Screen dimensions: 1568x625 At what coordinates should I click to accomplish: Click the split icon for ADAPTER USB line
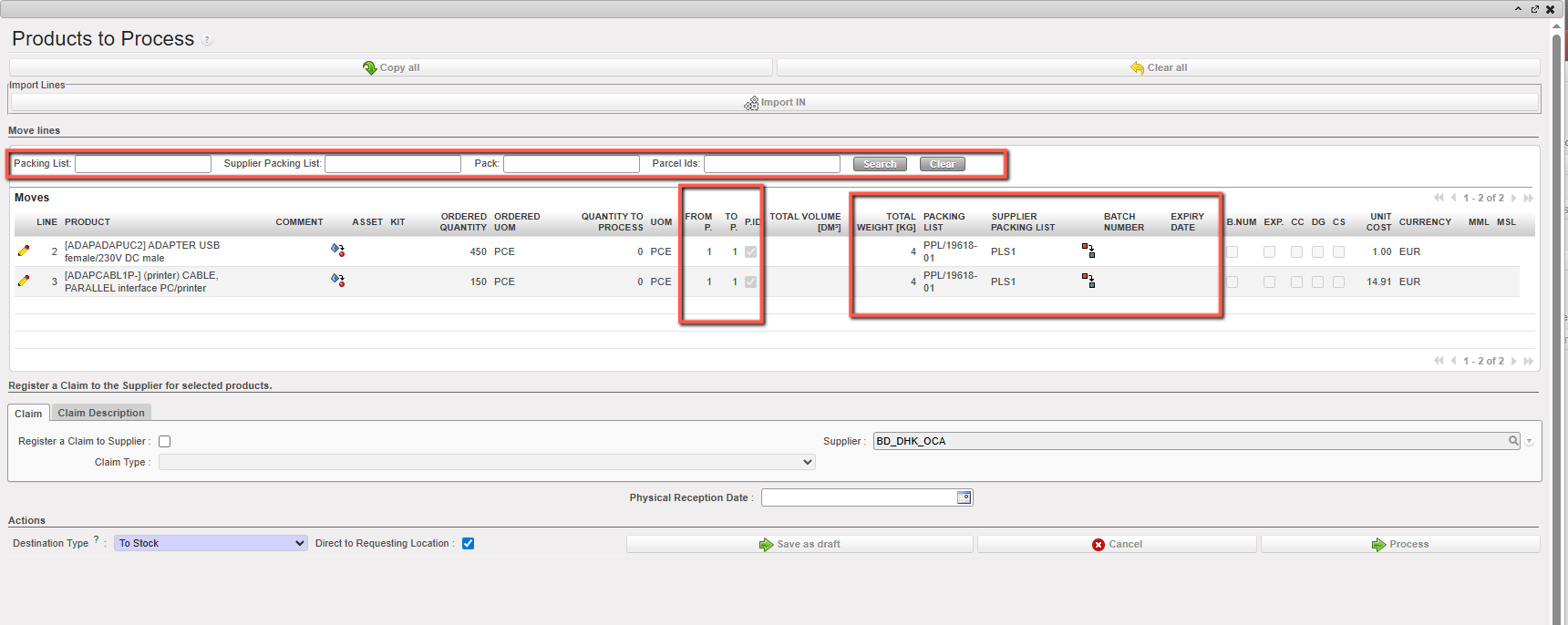pos(337,251)
